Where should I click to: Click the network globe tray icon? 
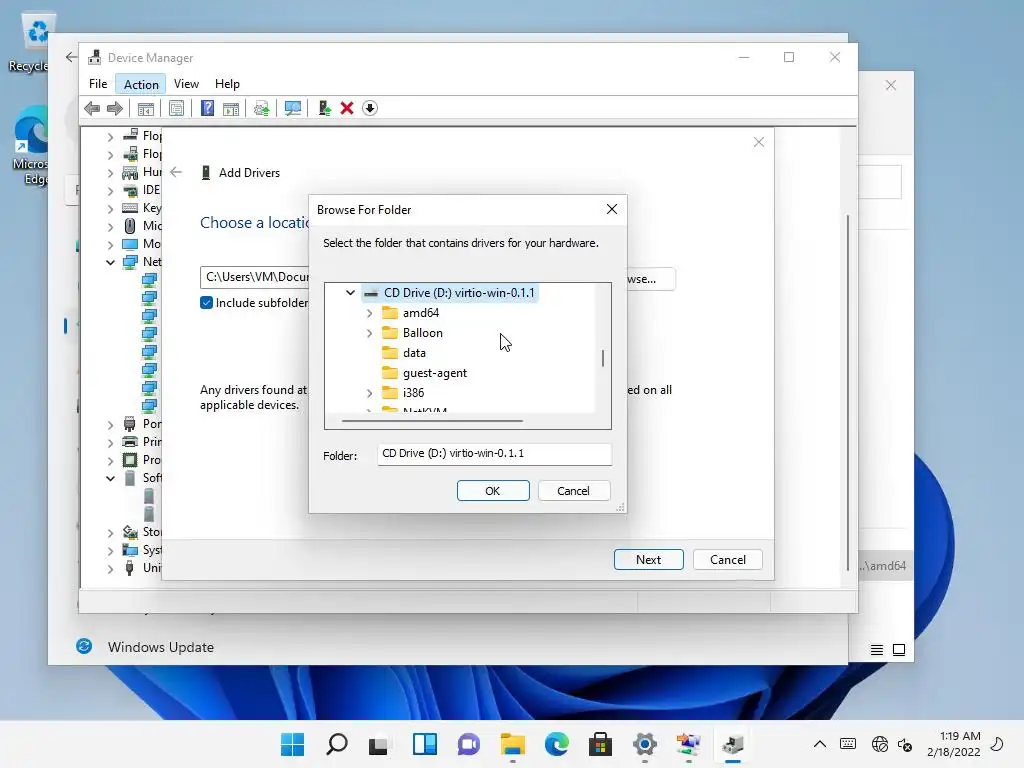880,744
